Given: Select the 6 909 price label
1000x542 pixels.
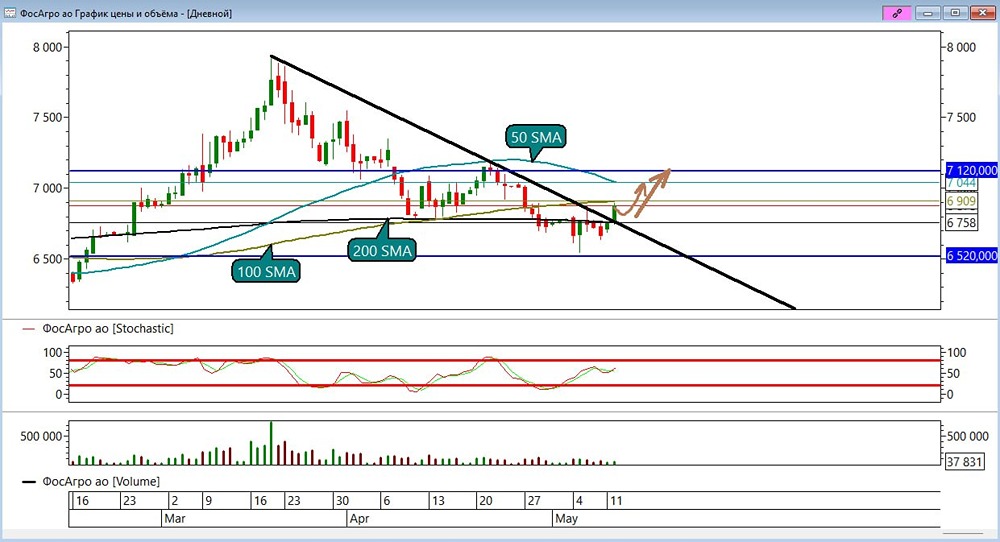Looking at the screenshot, I should pyautogui.click(x=961, y=201).
